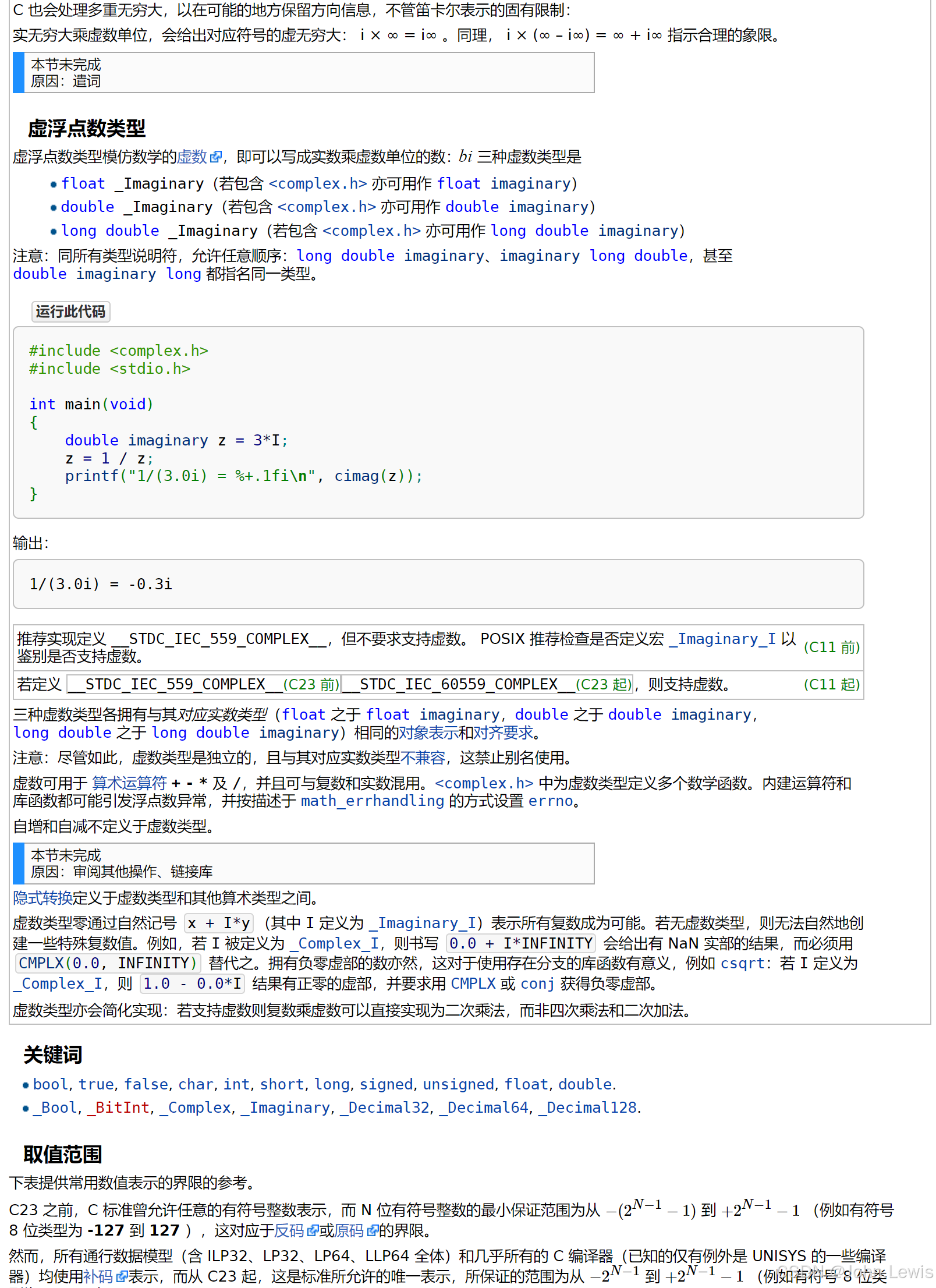The height and width of the screenshot is (1288, 936).
Task: Open <complex.h> link in arithmetic paragraph
Action: click(484, 783)
